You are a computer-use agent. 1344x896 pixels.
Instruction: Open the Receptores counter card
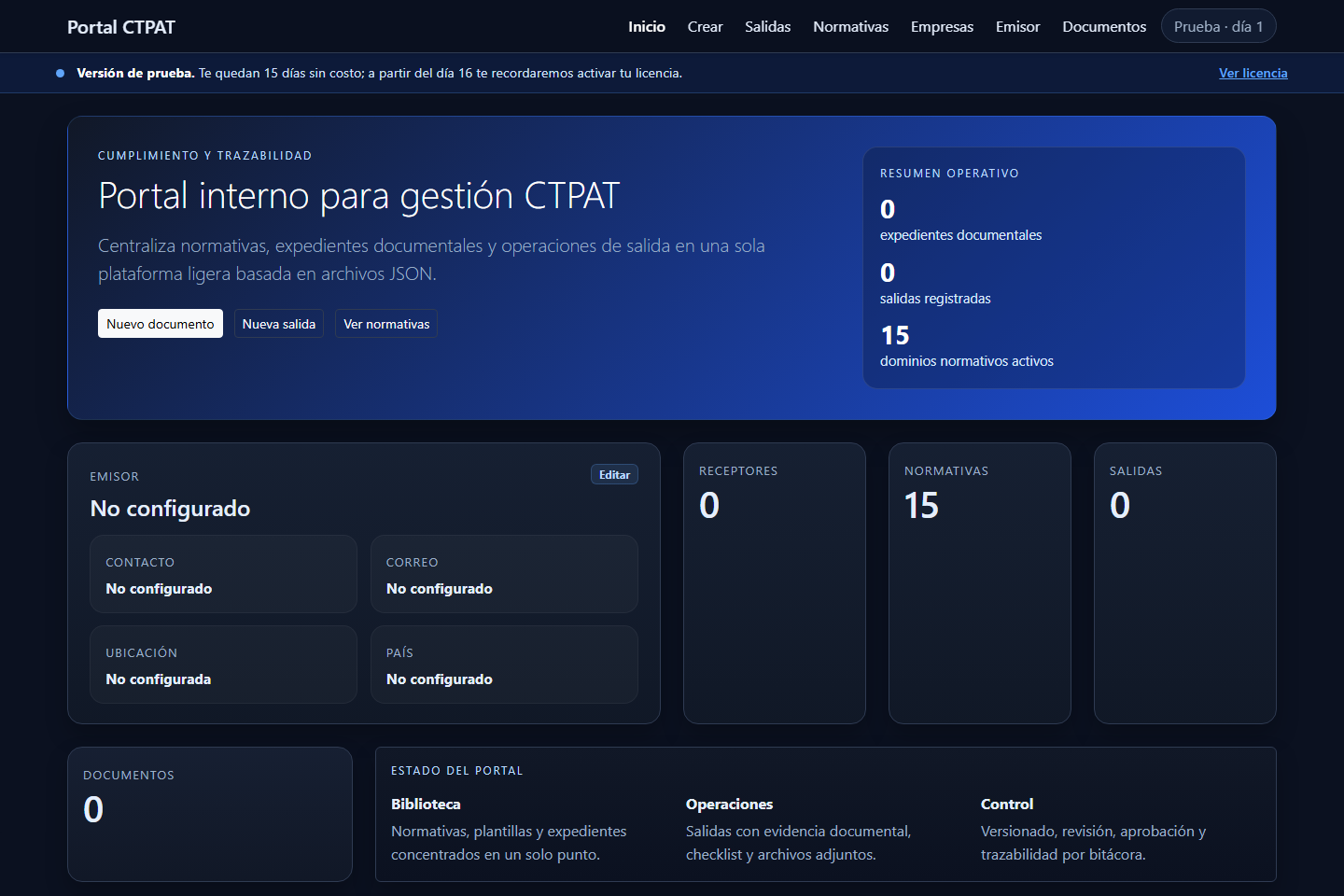[x=775, y=583]
